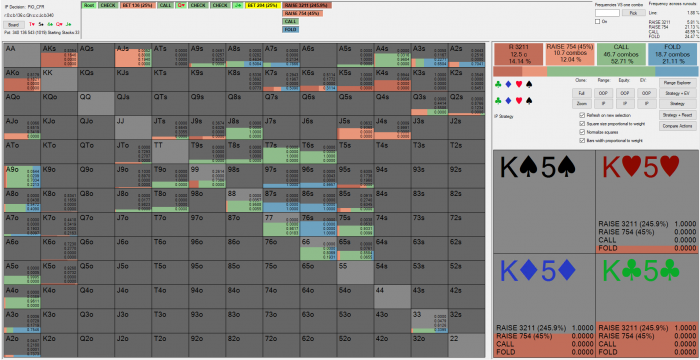This screenshot has width=700, height=360.
Task: Uncheck the Normalize squares option
Action: pyautogui.click(x=582, y=132)
